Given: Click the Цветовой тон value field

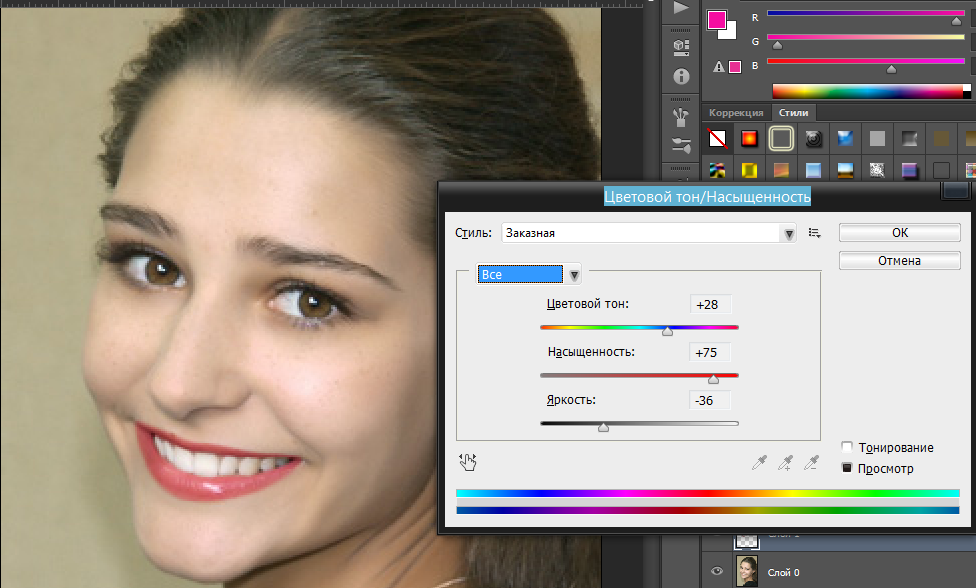Looking at the screenshot, I should coord(710,304).
